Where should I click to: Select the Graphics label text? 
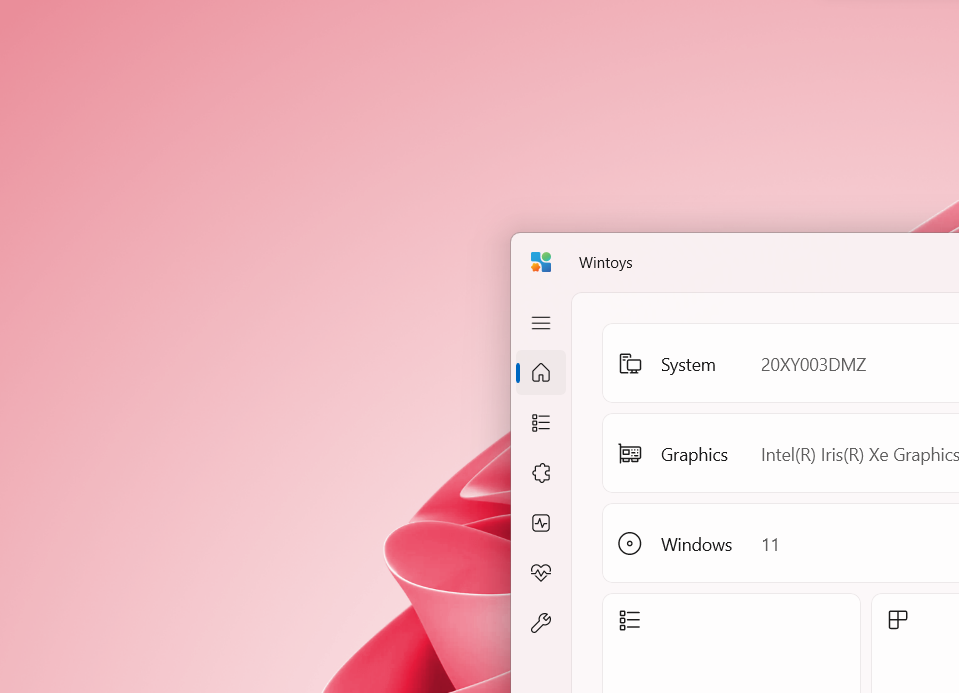(x=694, y=455)
